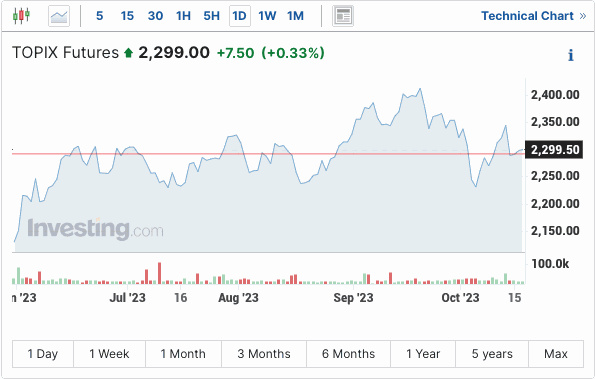Select the 1W interval
This screenshot has width=595, height=379.
pyautogui.click(x=267, y=16)
